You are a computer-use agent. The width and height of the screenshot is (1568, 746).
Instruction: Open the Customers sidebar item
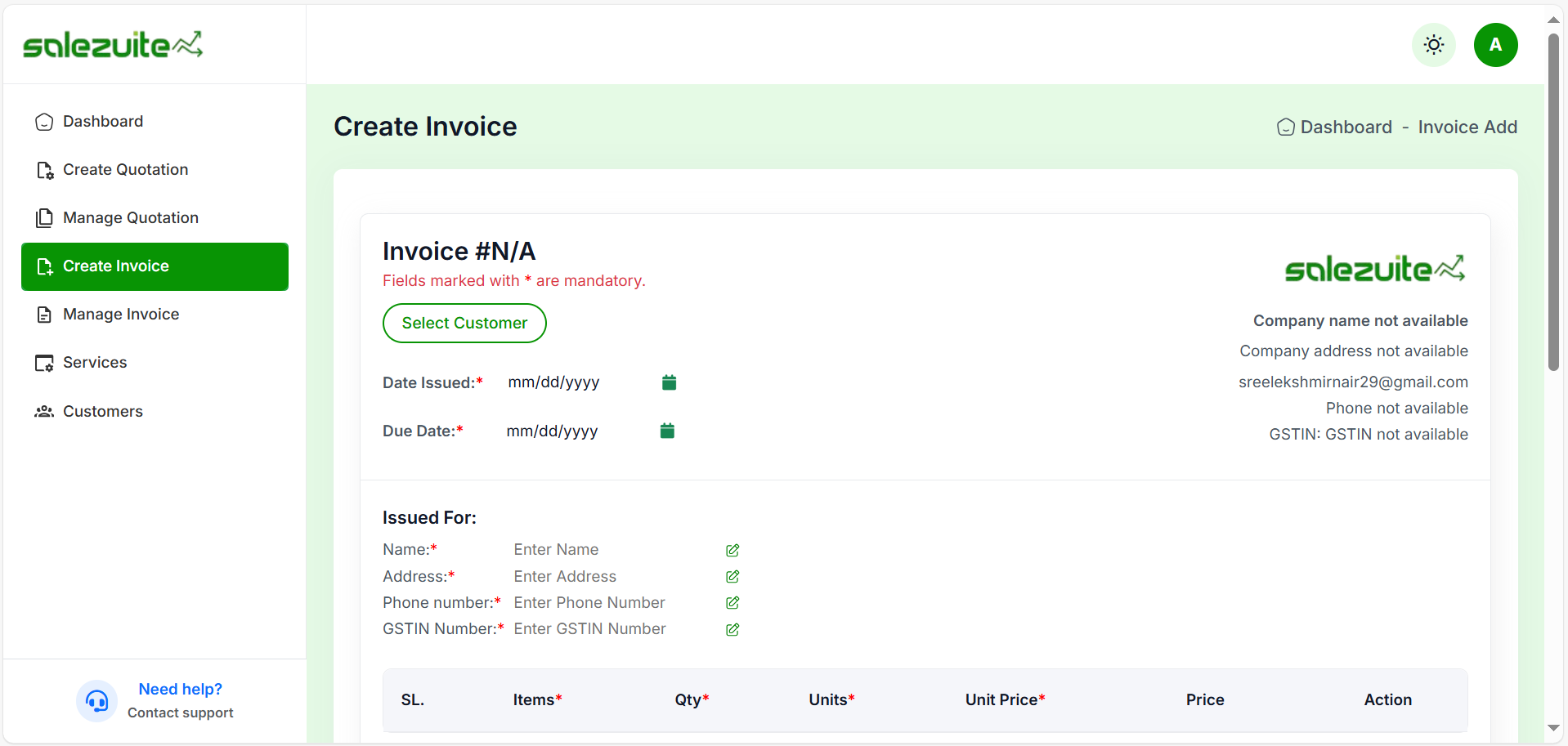click(x=103, y=412)
